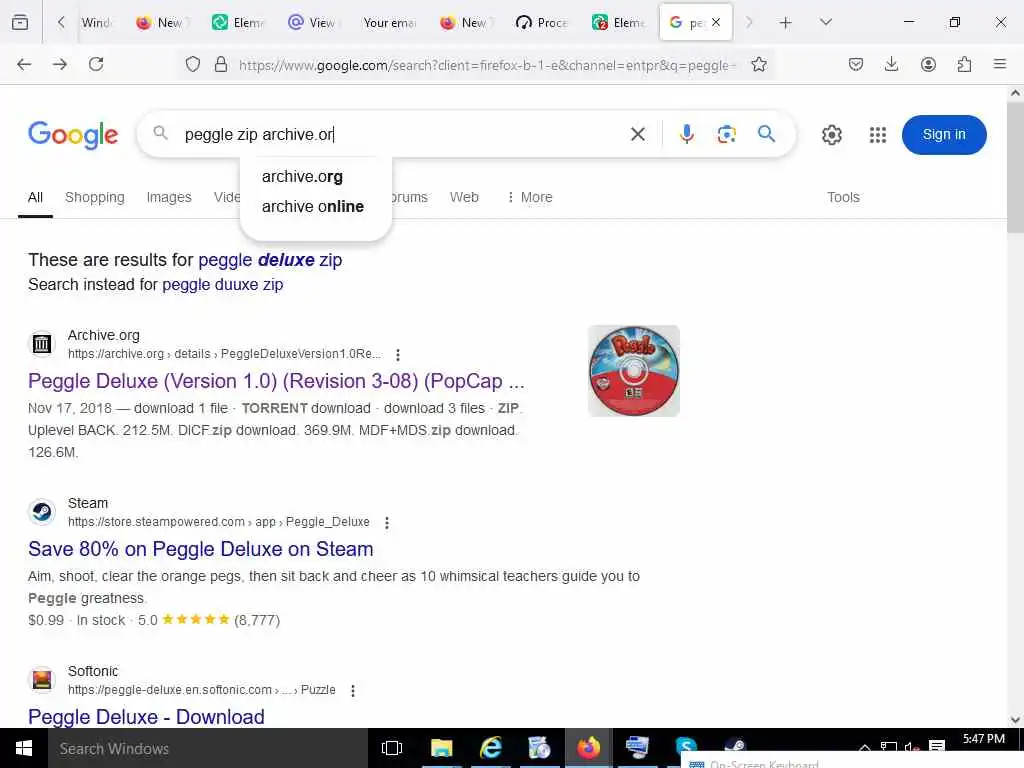The image size is (1024, 768).
Task: Follow the peggle deluxe zip link
Action: [x=270, y=260]
